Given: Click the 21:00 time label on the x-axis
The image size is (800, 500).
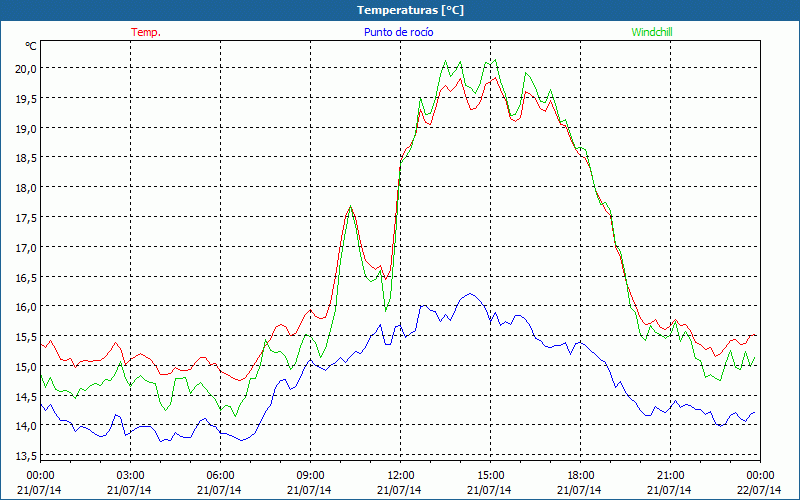Looking at the screenshot, I should 670,476.
